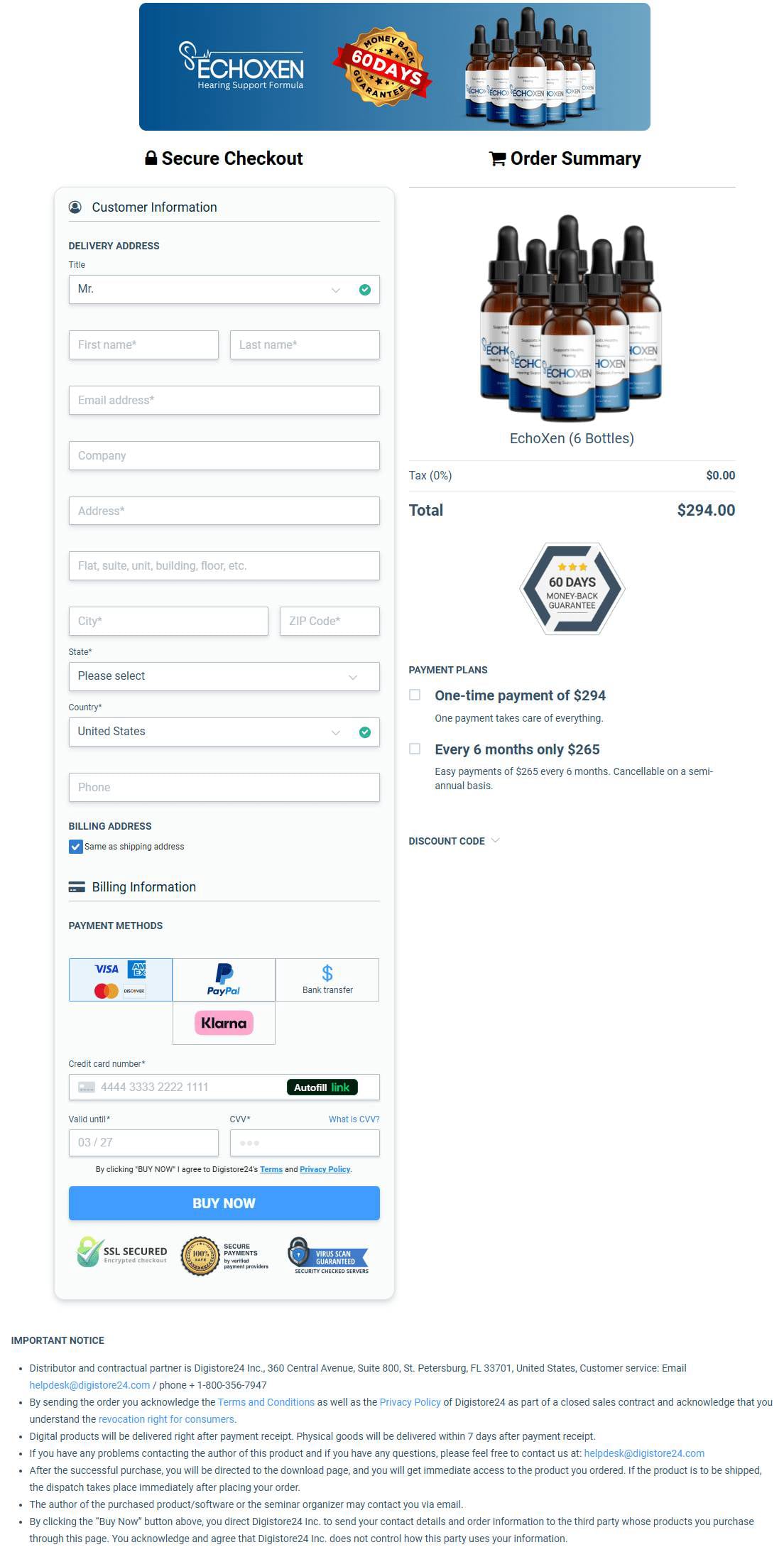This screenshot has height=1557, width=784.
Task: Click the Virus Scan Guaranteed badge
Action: coord(329,1256)
